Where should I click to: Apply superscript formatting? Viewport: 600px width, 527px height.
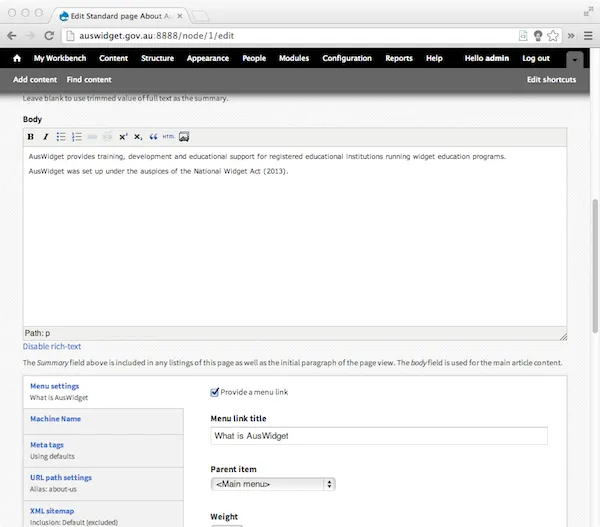(x=123, y=137)
